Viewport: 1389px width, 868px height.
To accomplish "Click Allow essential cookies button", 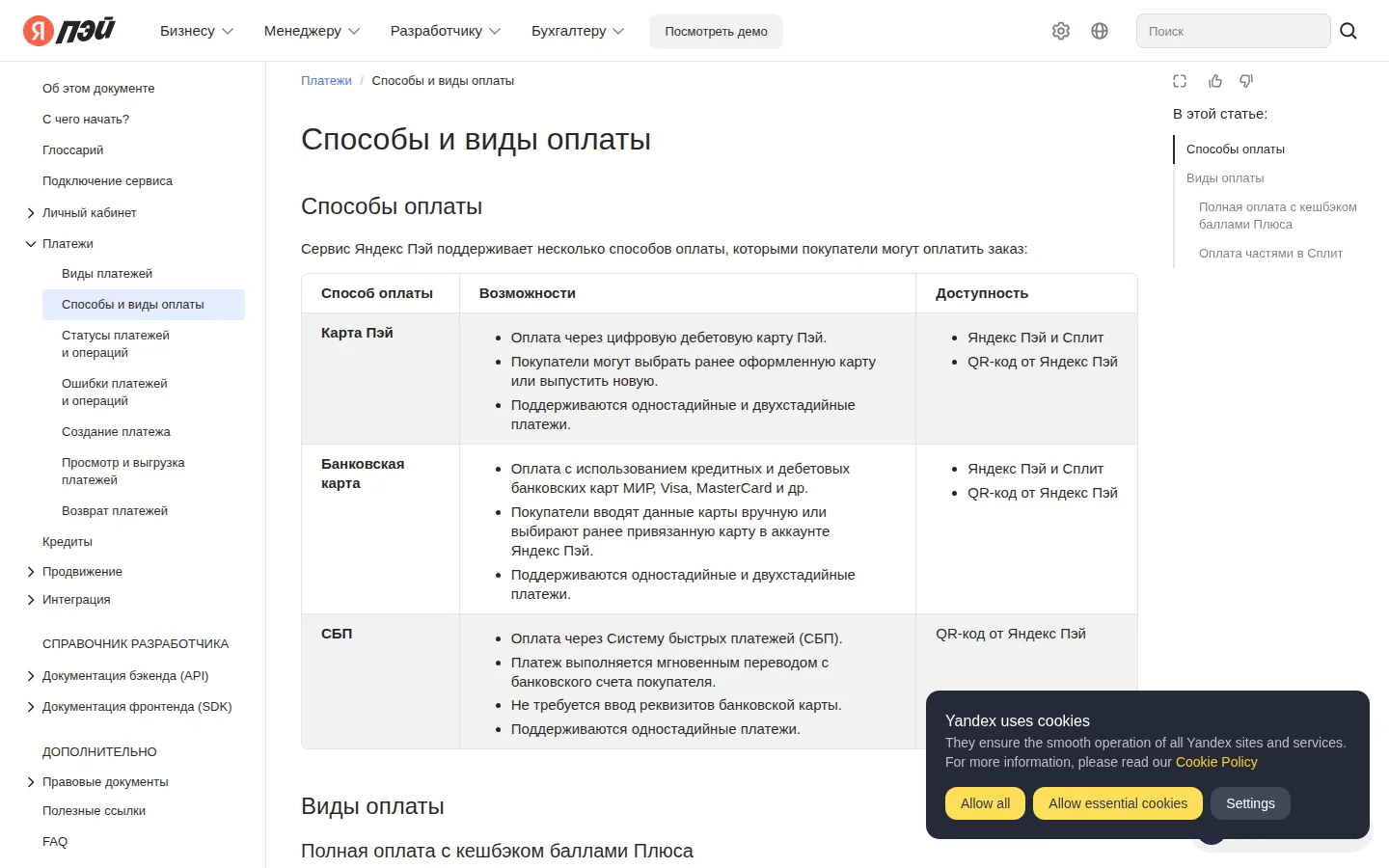I will point(1118,803).
